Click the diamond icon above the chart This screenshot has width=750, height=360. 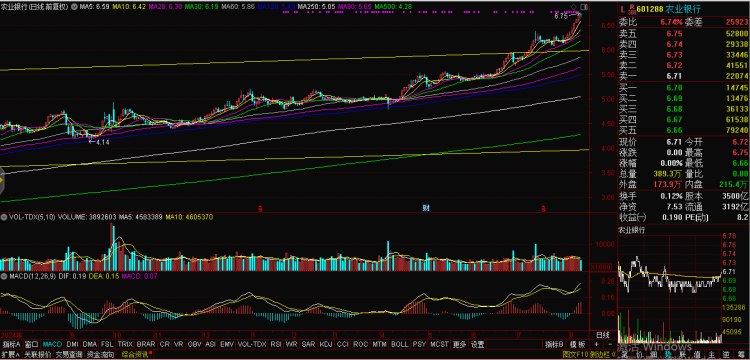[x=574, y=6]
